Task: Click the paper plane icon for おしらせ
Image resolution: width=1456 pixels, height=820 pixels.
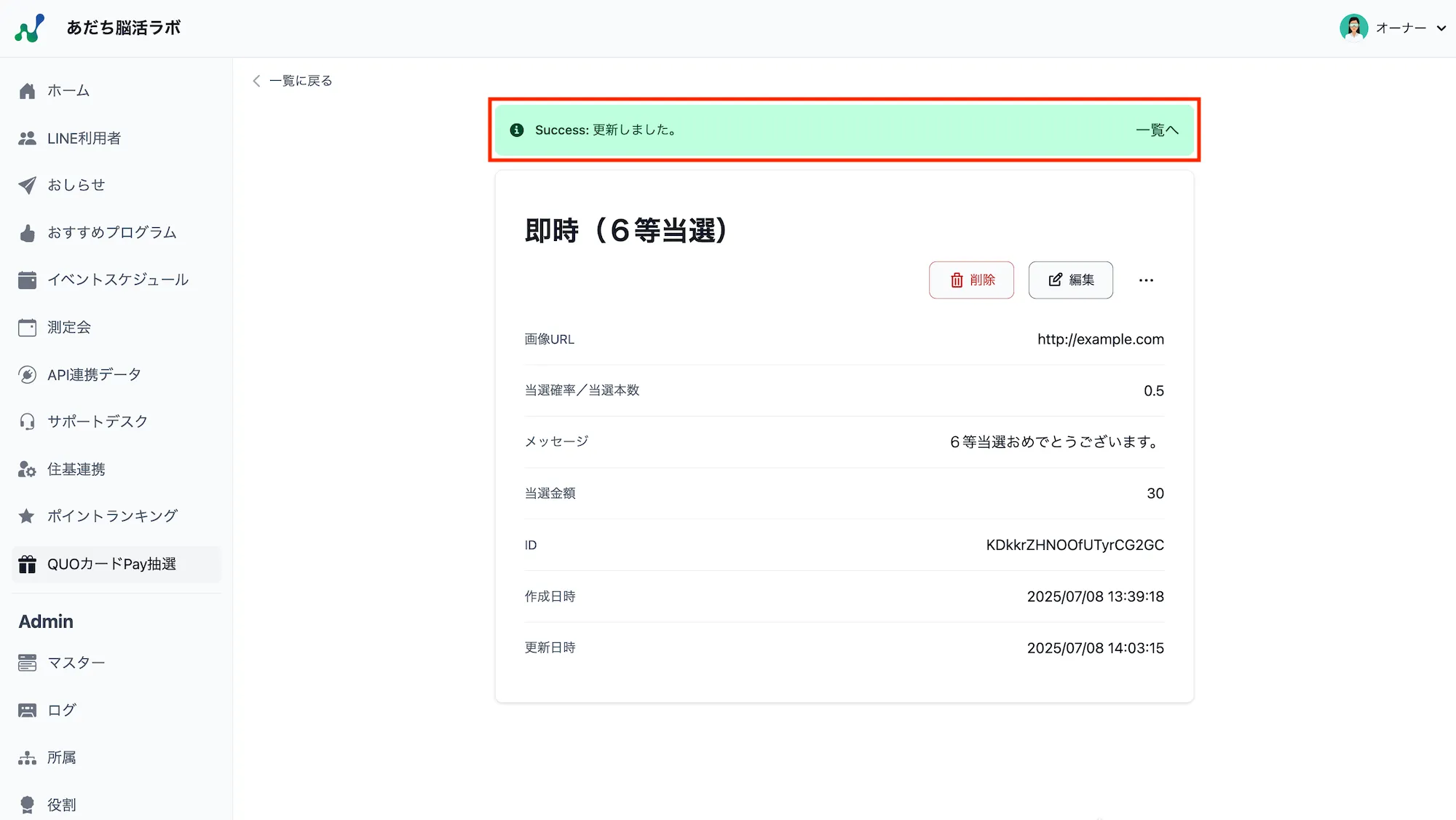Action: [x=27, y=185]
